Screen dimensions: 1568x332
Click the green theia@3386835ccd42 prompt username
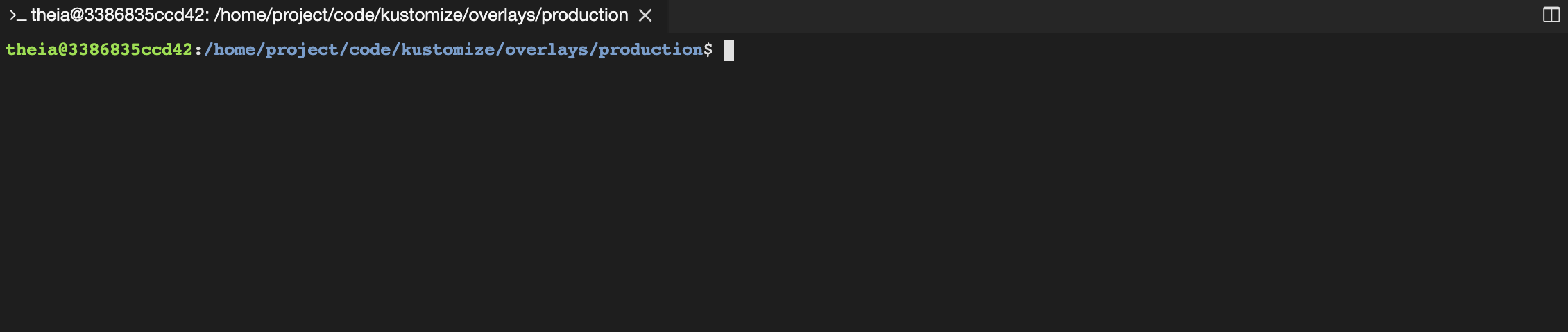pos(99,49)
